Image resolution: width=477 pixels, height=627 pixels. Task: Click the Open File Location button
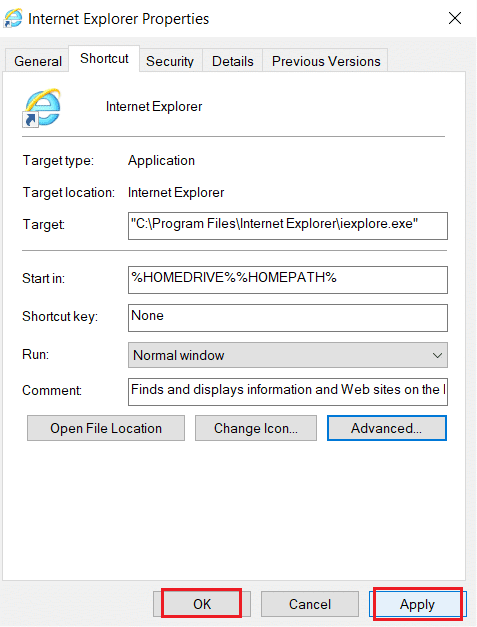pyautogui.click(x=106, y=428)
